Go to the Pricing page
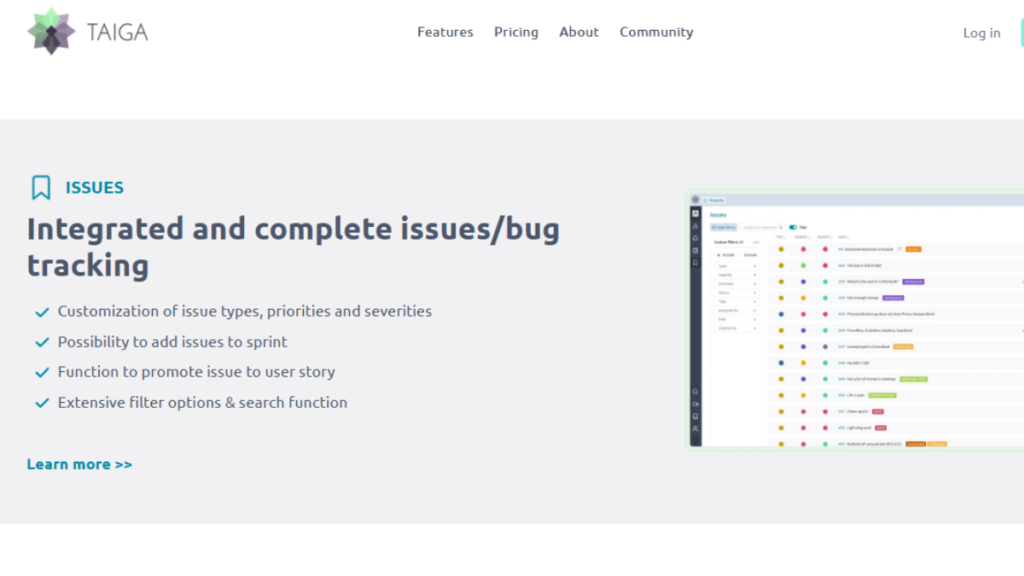This screenshot has width=1024, height=576. click(516, 32)
